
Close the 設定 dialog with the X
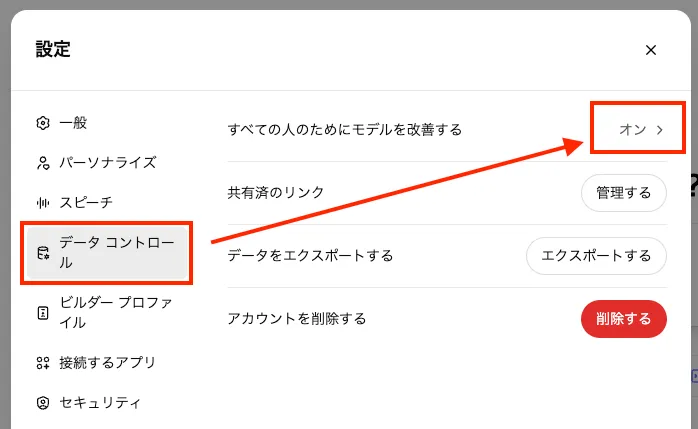coord(651,50)
